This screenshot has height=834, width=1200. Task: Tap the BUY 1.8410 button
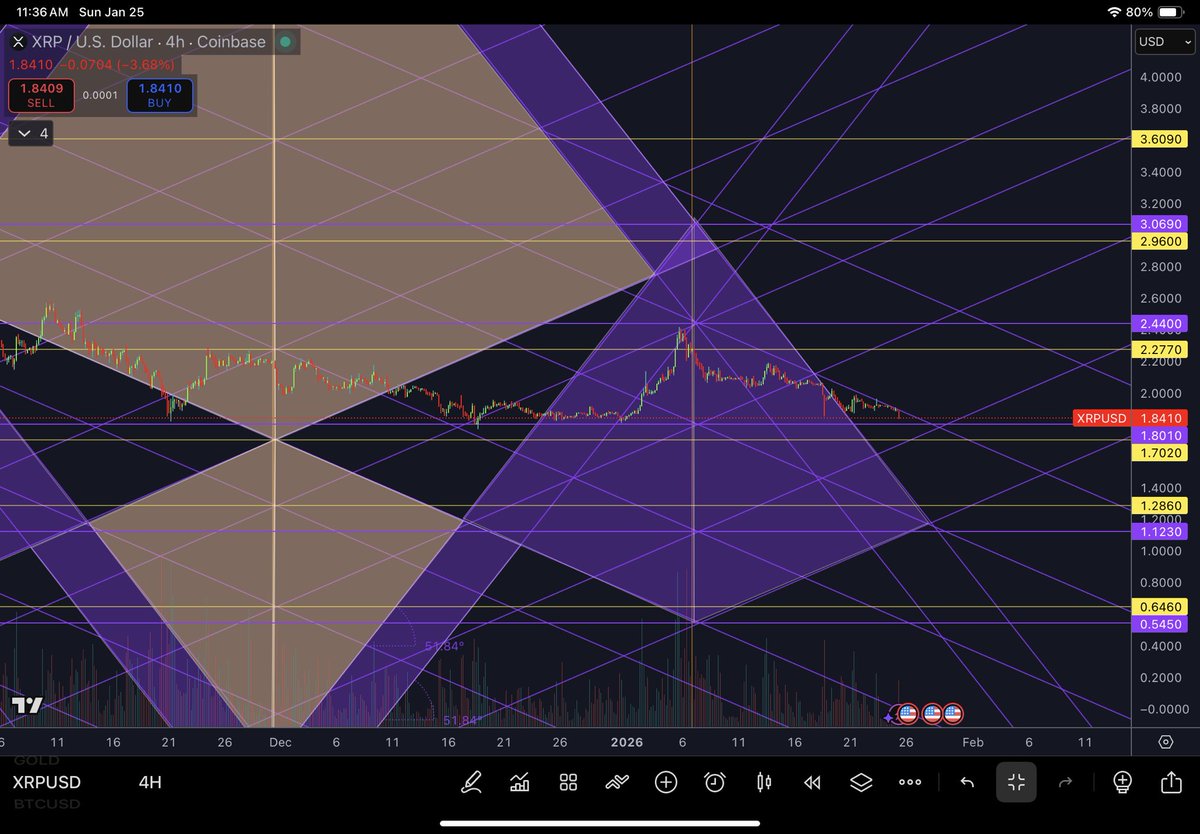click(160, 95)
